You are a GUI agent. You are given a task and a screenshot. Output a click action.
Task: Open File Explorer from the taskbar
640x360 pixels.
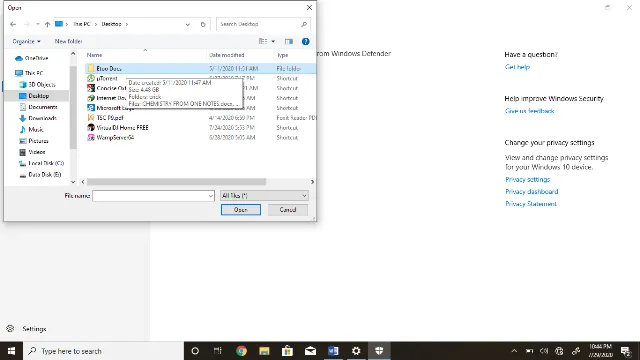(264, 351)
